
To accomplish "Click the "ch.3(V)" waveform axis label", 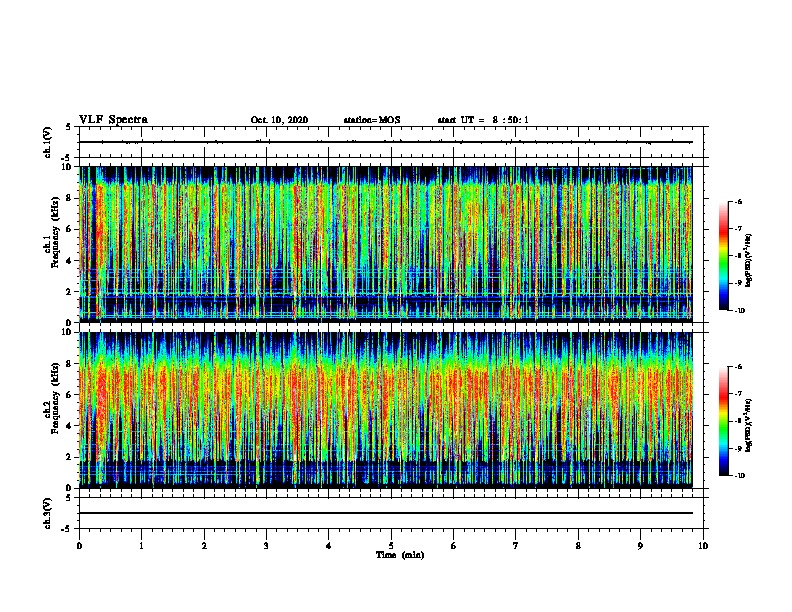I will click(x=48, y=514).
